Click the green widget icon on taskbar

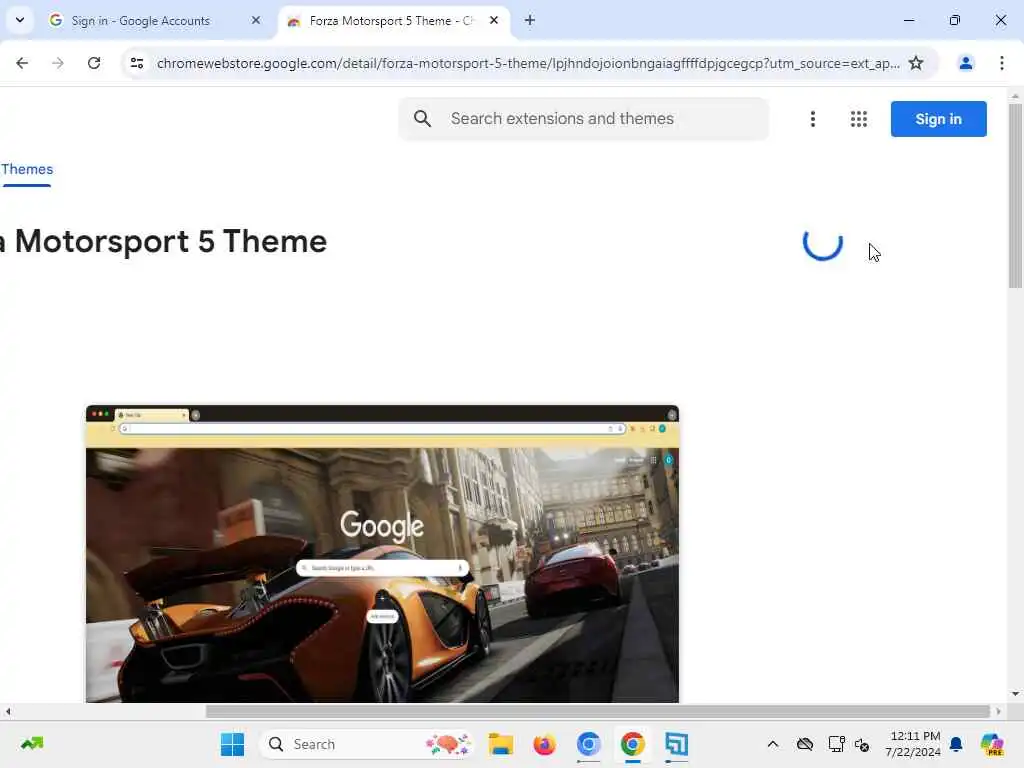(32, 744)
